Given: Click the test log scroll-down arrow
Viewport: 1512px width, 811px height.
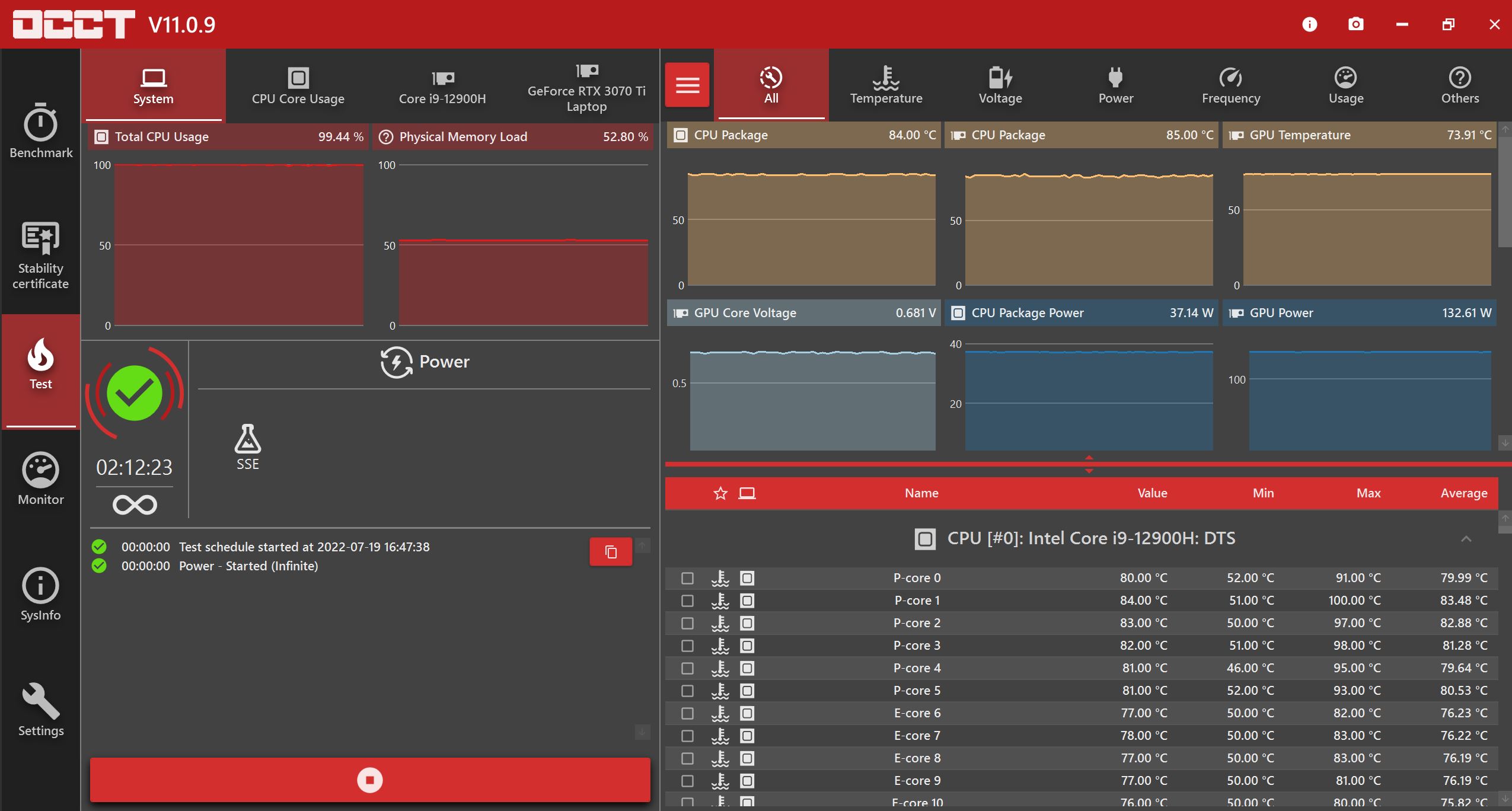Looking at the screenshot, I should (x=642, y=732).
